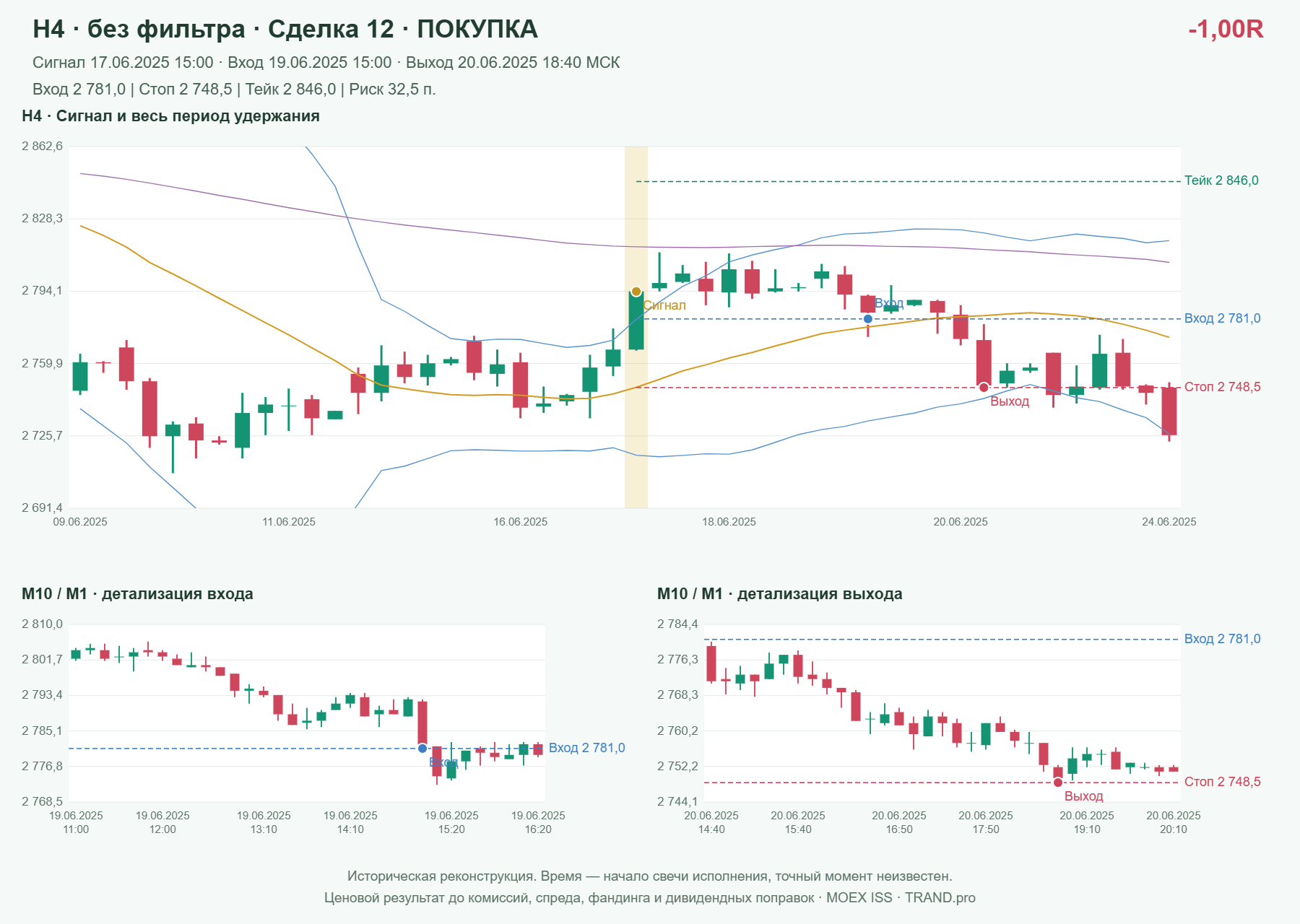
Task: Click the shaded signal candle highlight band
Action: [636, 327]
